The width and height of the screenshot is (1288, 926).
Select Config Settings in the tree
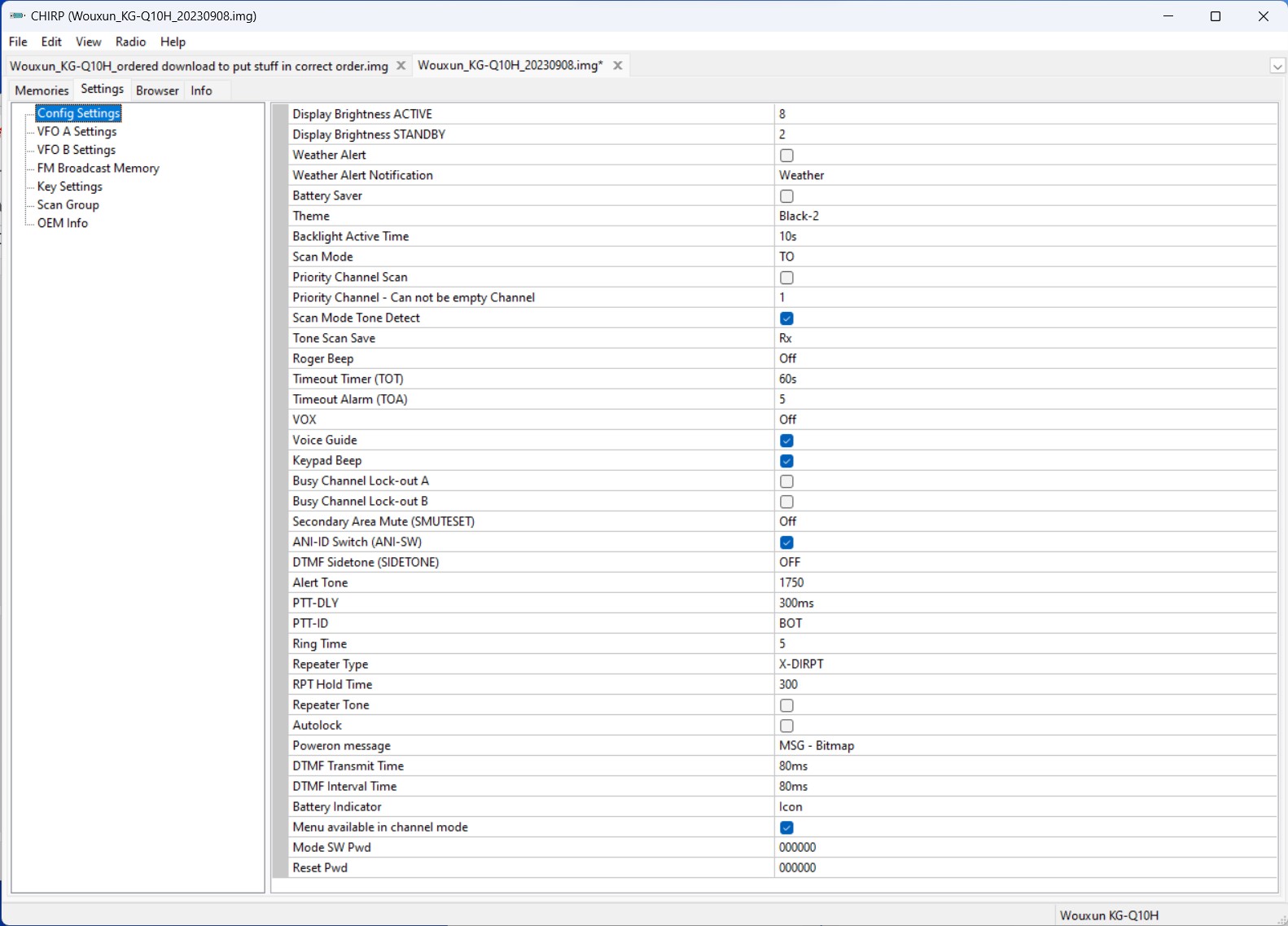(78, 113)
